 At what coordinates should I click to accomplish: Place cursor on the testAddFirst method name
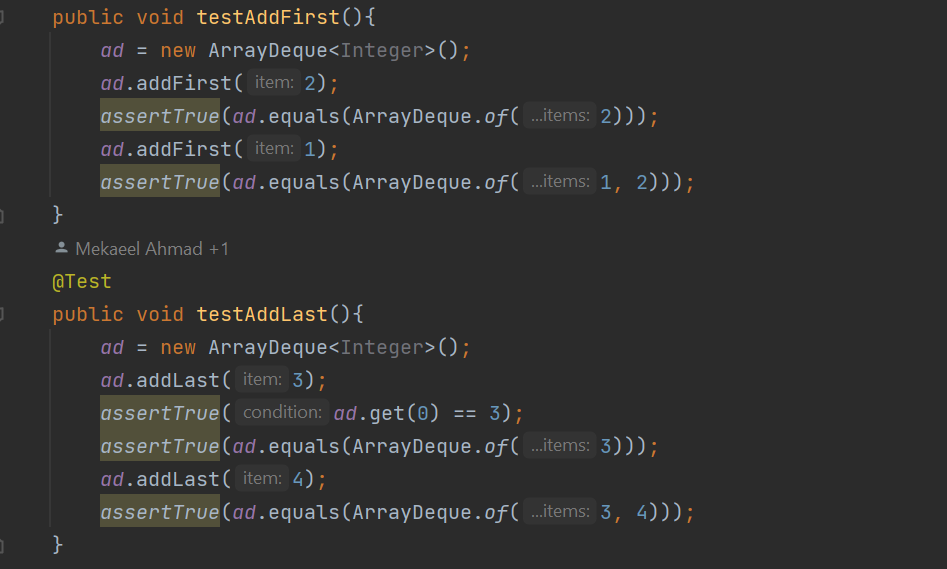(x=267, y=18)
